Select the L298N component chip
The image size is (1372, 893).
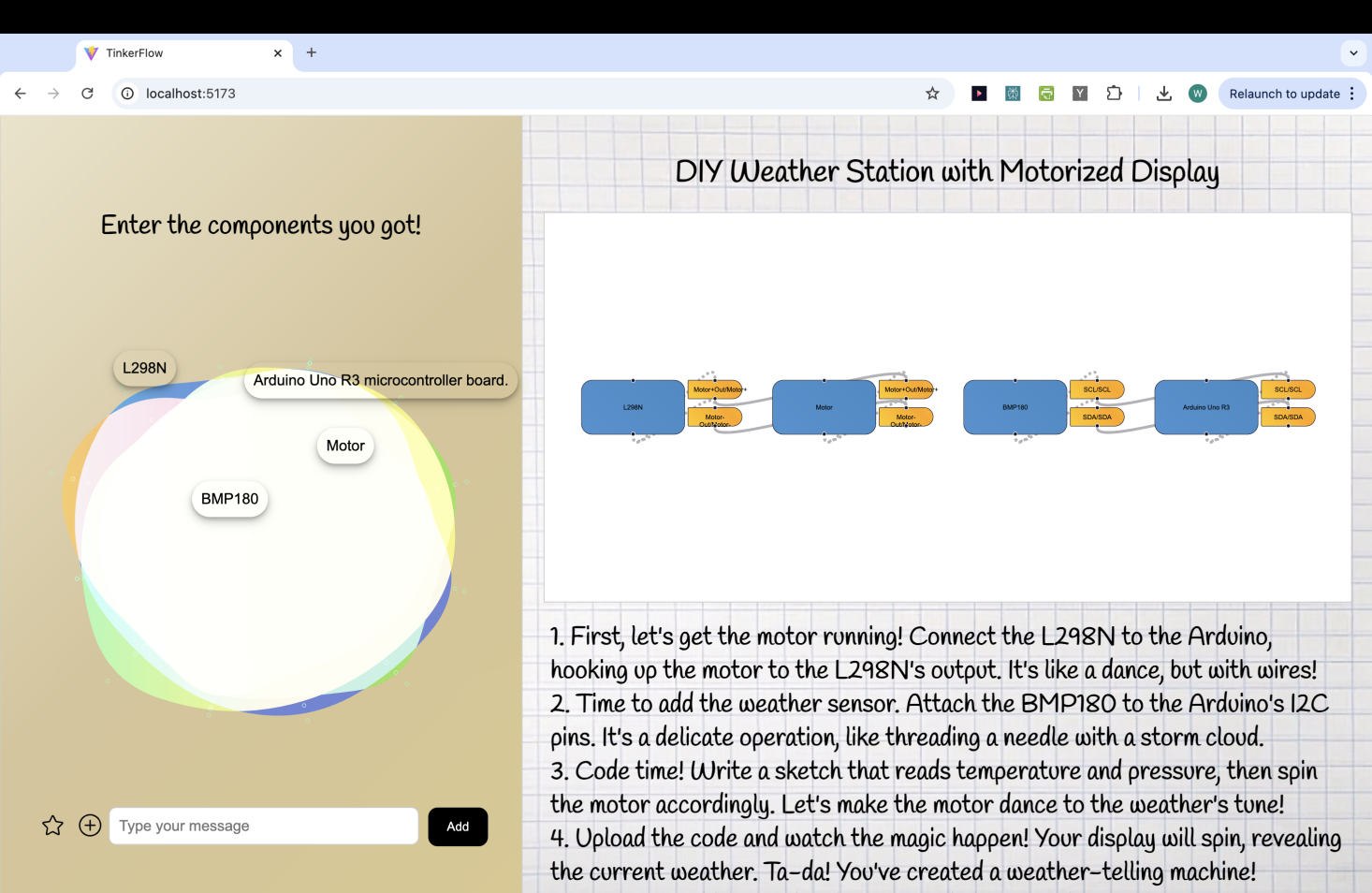(x=145, y=368)
